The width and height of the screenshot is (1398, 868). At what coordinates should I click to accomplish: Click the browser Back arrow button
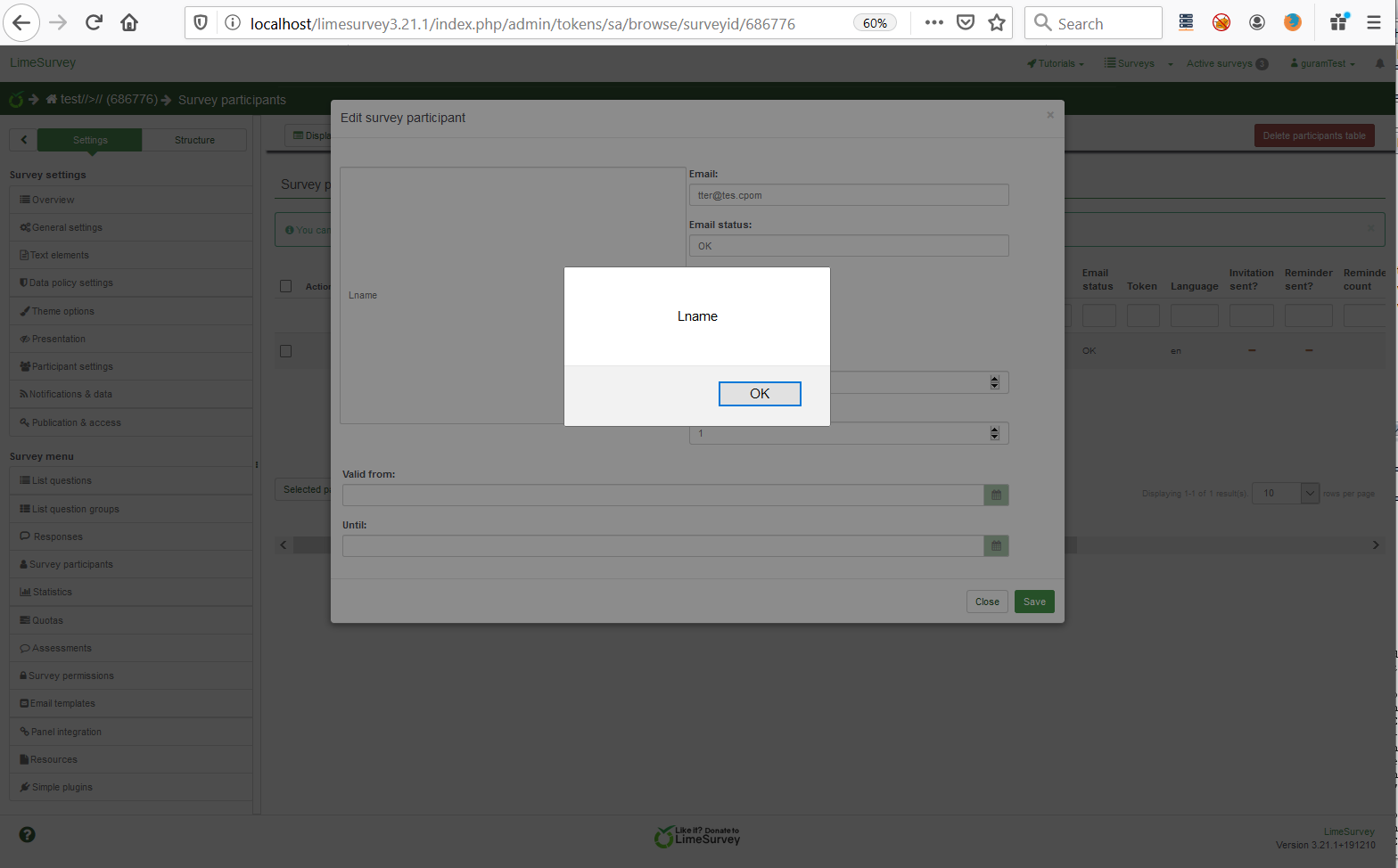tap(21, 23)
